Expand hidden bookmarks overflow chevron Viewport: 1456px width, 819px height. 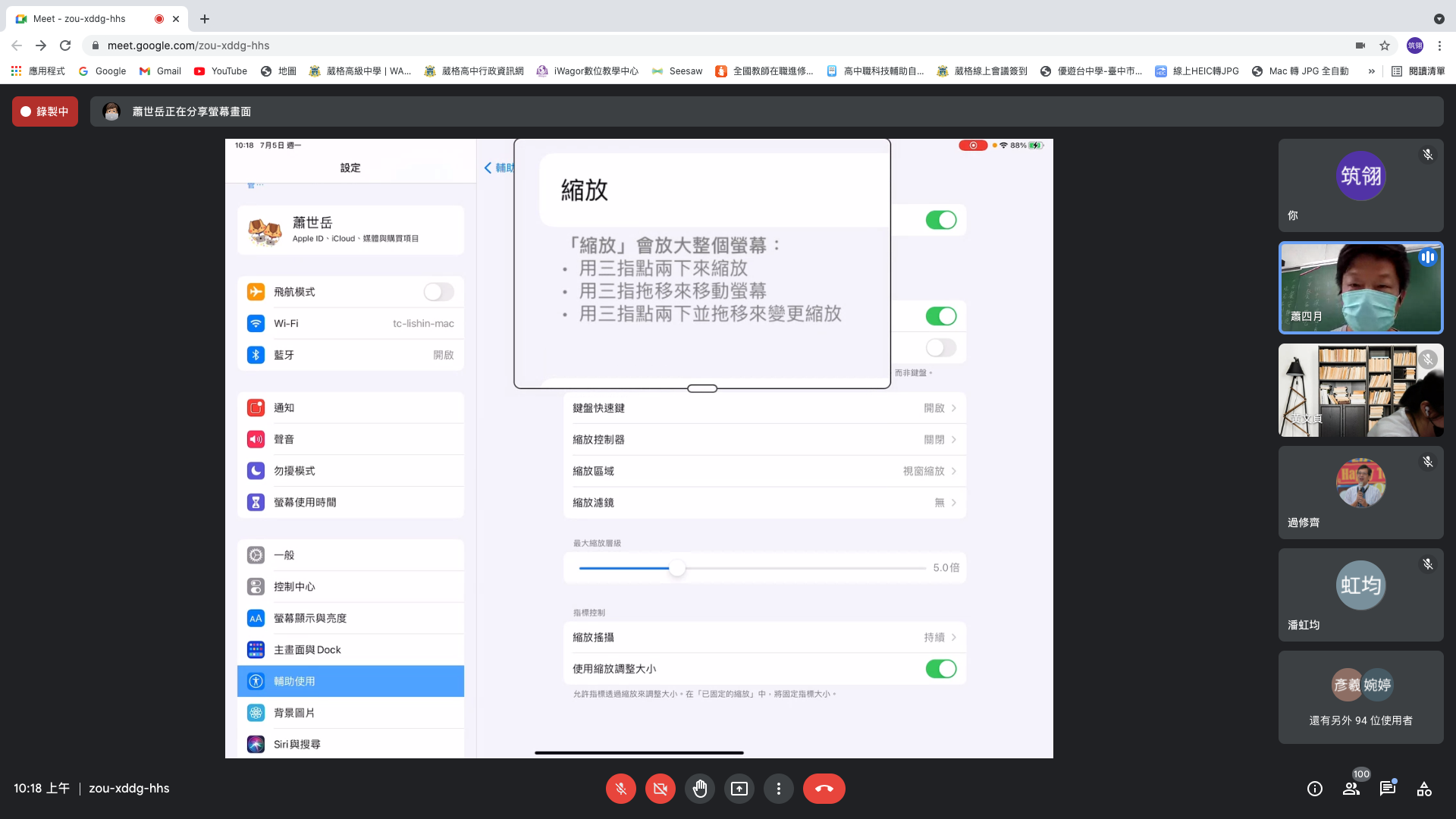[1371, 71]
